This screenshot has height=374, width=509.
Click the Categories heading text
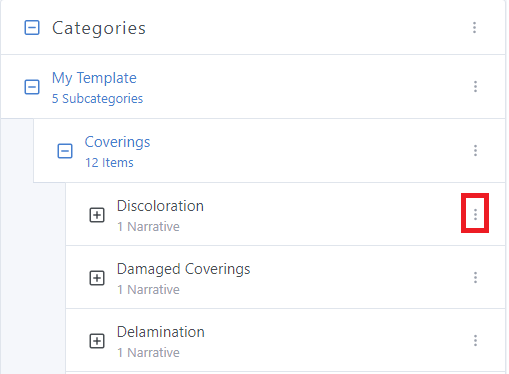click(x=99, y=28)
